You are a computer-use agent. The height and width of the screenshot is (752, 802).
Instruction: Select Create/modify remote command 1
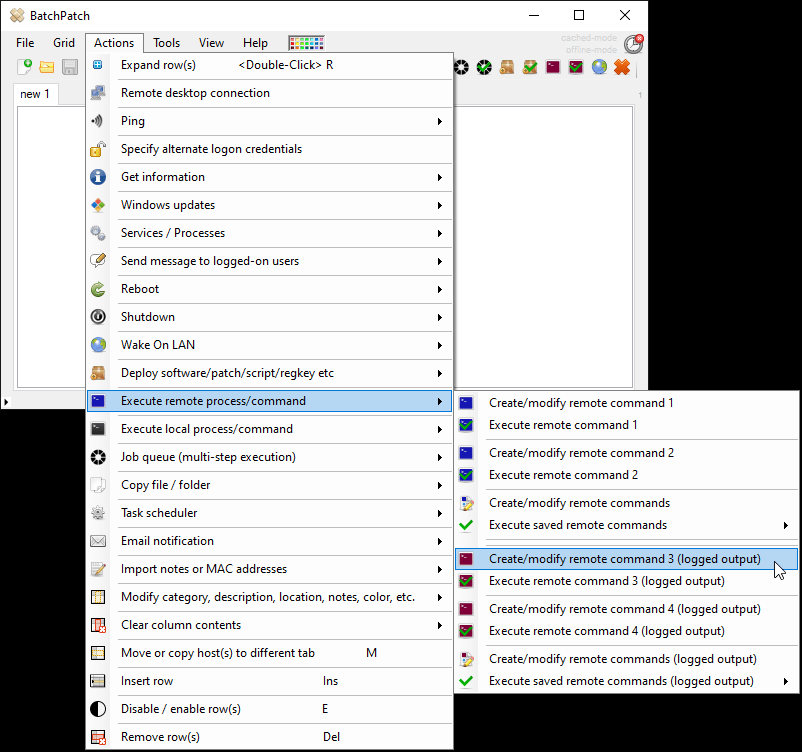(x=626, y=403)
